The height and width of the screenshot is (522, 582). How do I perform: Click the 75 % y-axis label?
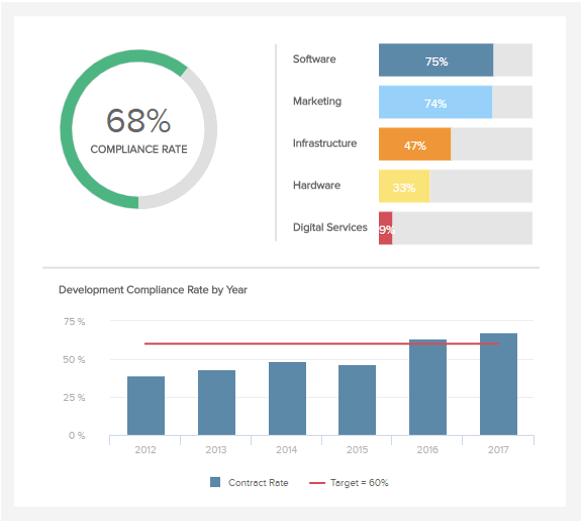[74, 322]
